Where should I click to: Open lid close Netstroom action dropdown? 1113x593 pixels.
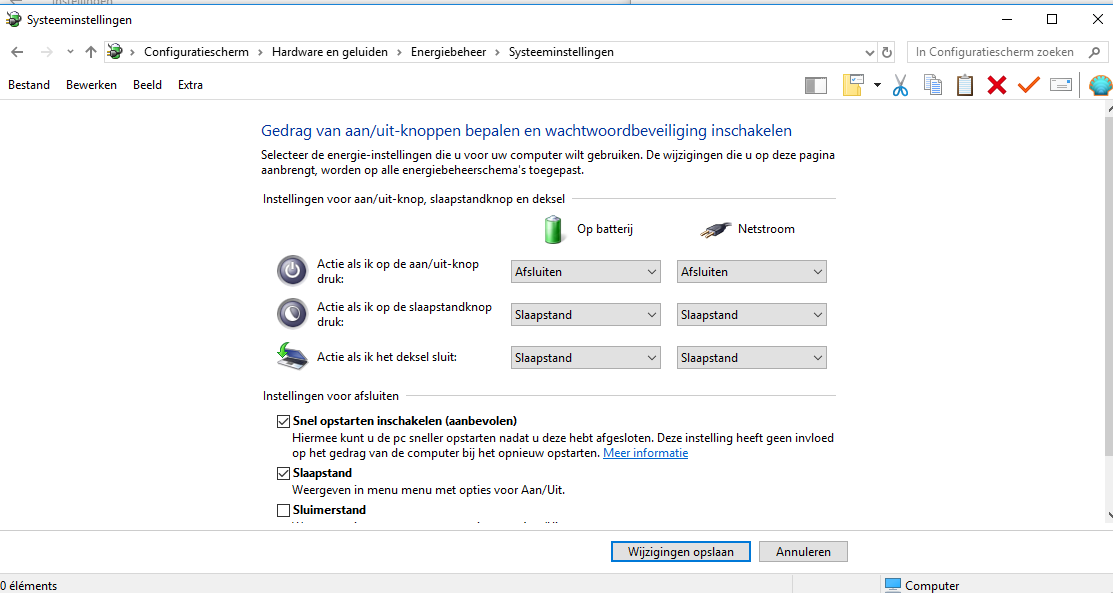pos(752,358)
